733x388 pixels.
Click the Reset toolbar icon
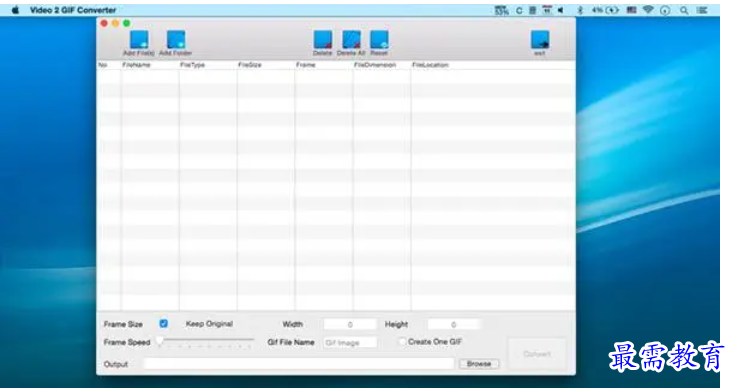tap(379, 40)
